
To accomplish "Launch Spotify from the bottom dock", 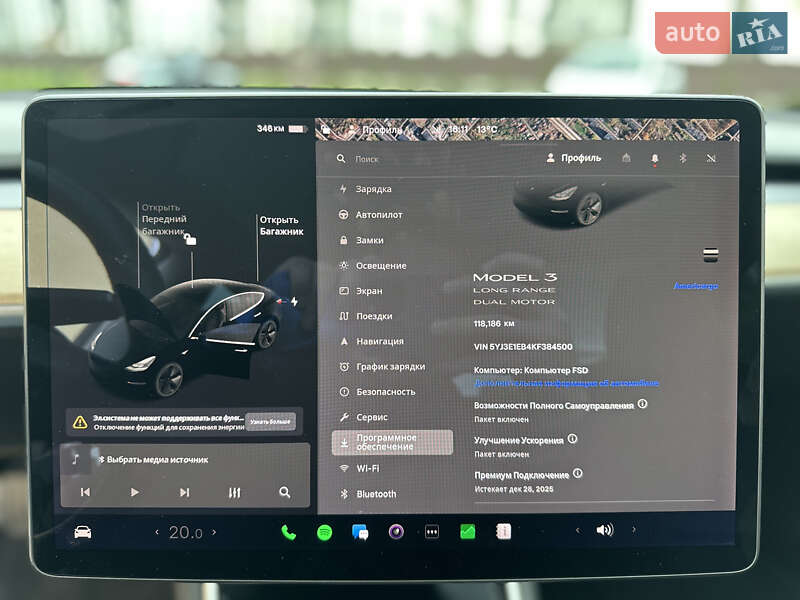I will point(324,533).
